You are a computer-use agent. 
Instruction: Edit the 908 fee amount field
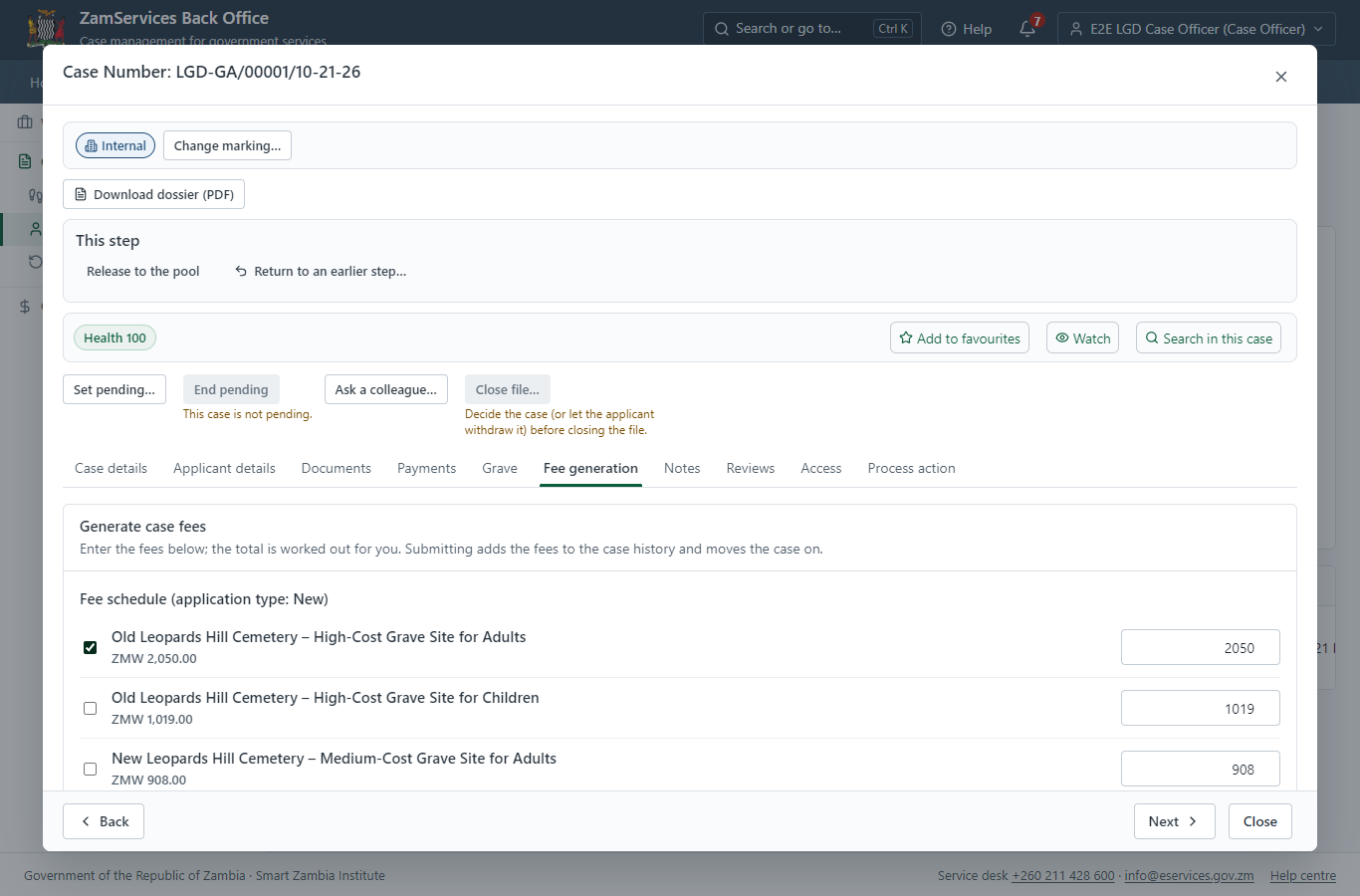pyautogui.click(x=1201, y=769)
